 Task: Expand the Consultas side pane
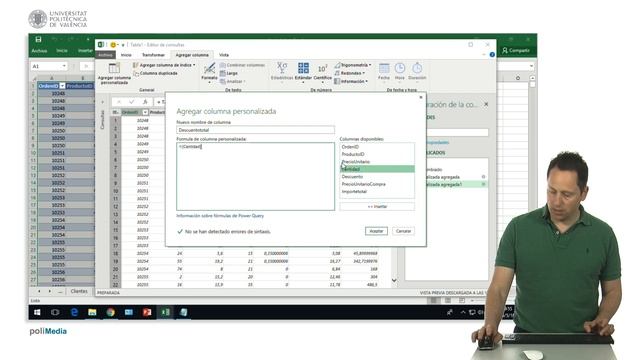(x=102, y=102)
